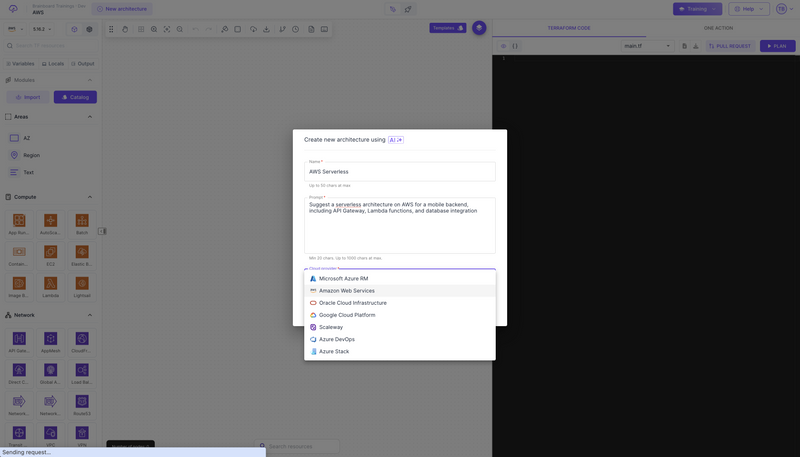Open the Help dropdown menu
800x457 pixels.
[x=748, y=9]
